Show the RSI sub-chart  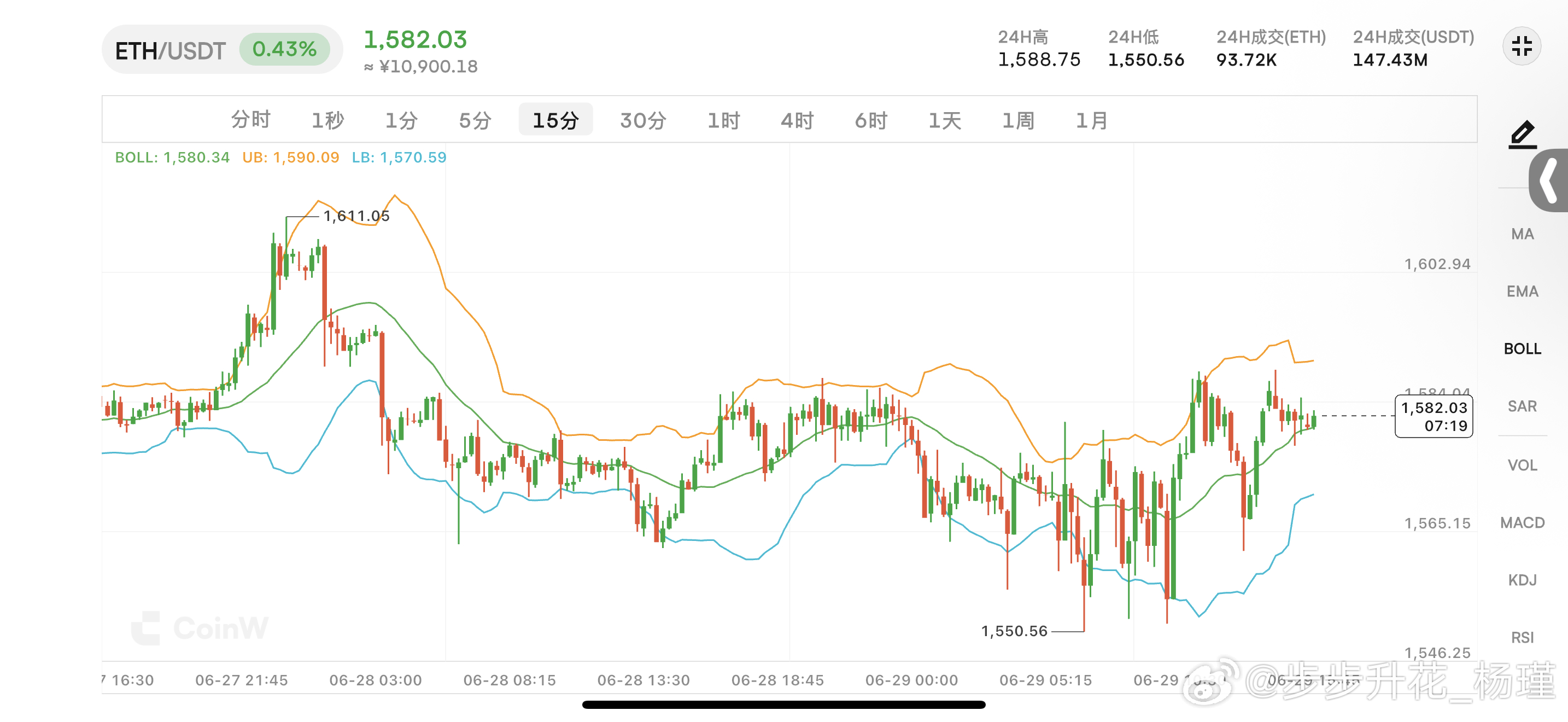(x=1522, y=637)
